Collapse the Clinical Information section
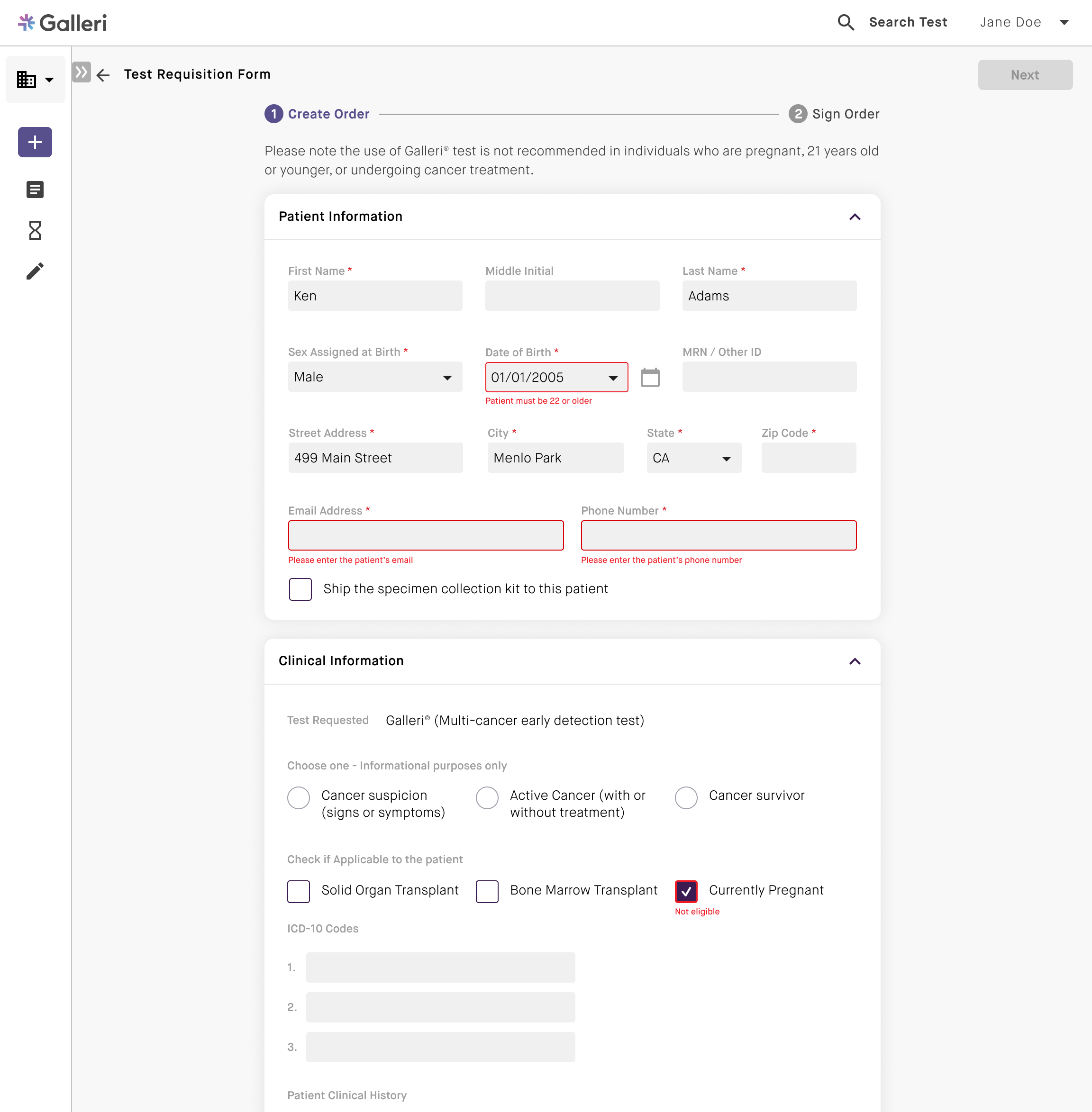 pos(855,661)
